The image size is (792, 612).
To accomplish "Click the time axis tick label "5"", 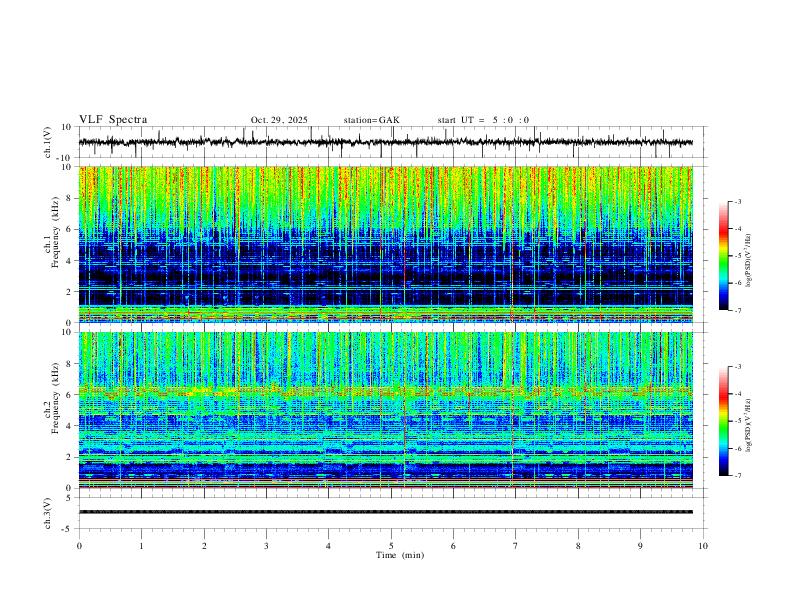I will coord(391,546).
